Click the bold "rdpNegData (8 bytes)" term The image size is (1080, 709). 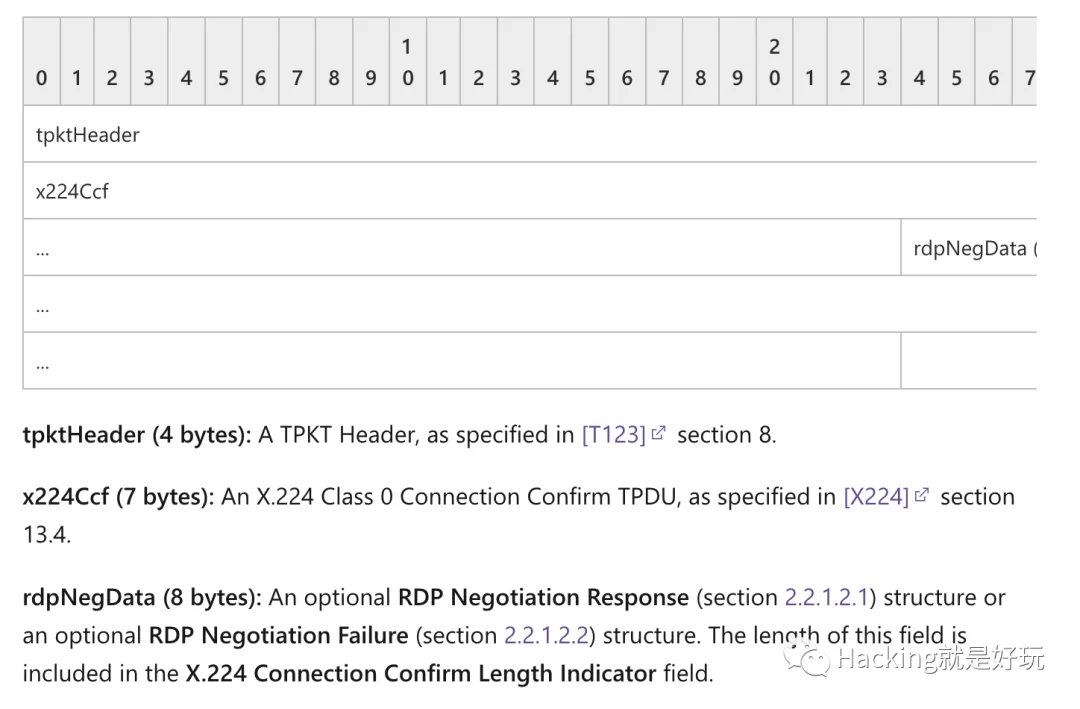(141, 598)
